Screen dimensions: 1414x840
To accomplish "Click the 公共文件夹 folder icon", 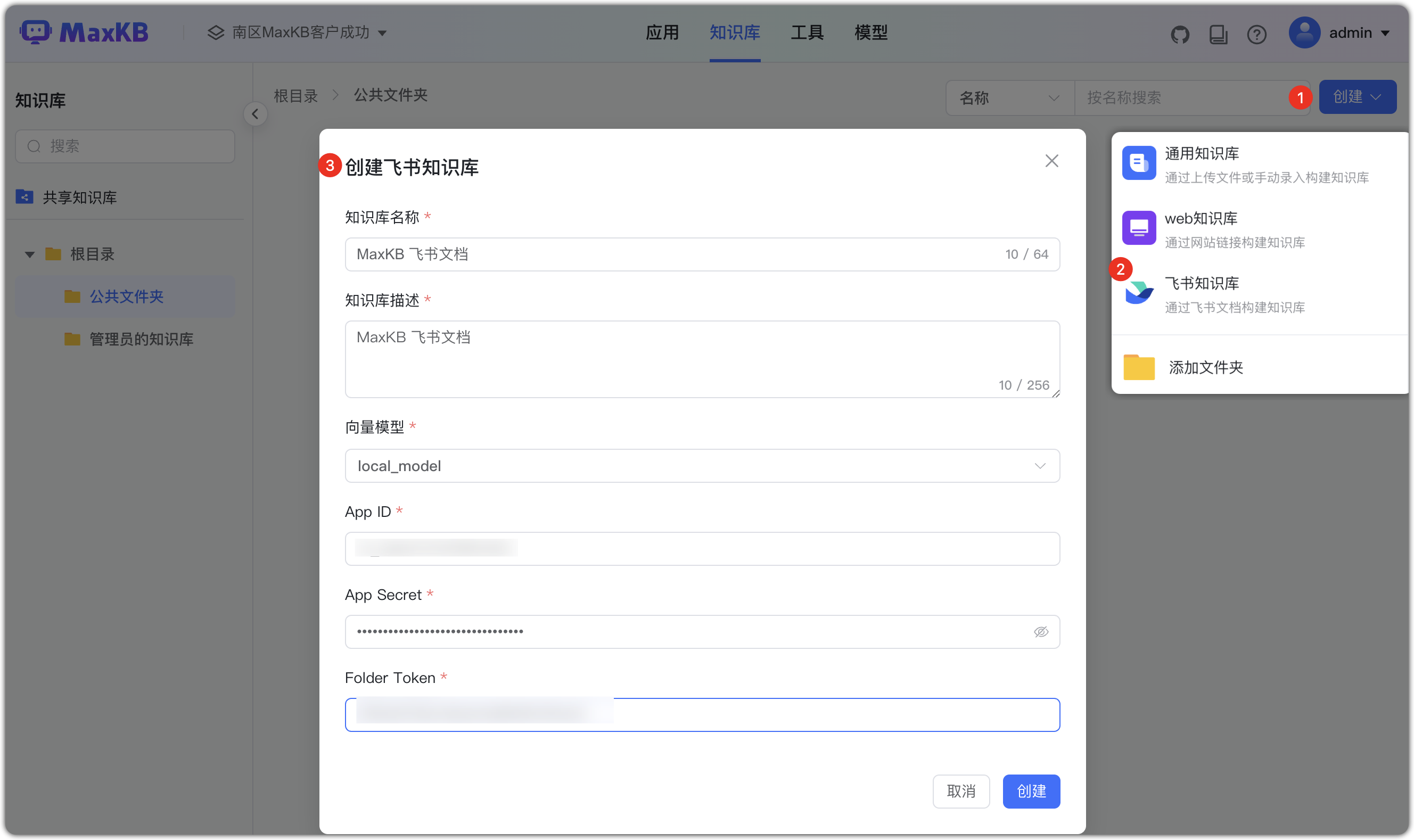I will click(72, 296).
